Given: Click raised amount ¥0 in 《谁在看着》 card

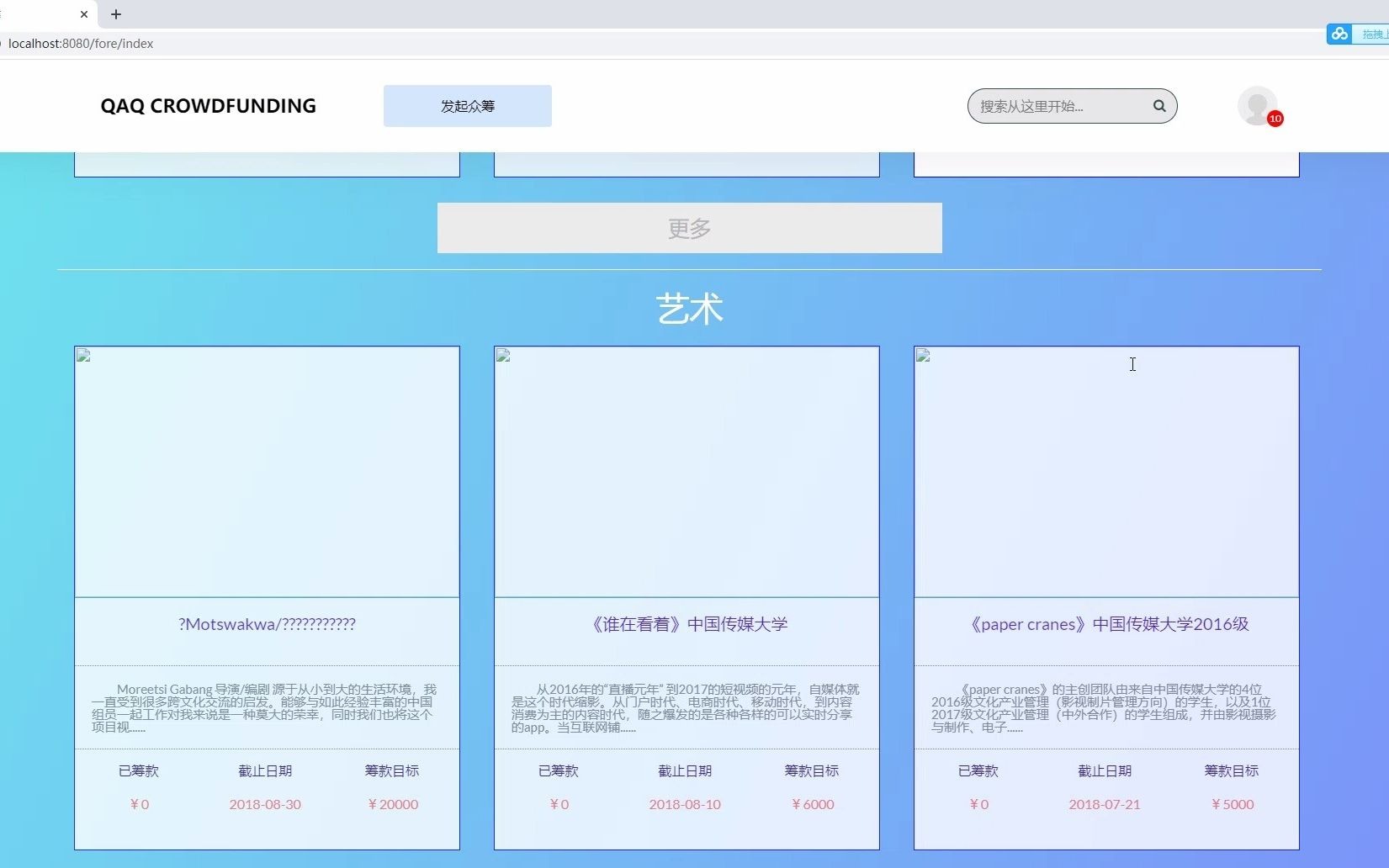Looking at the screenshot, I should (559, 804).
